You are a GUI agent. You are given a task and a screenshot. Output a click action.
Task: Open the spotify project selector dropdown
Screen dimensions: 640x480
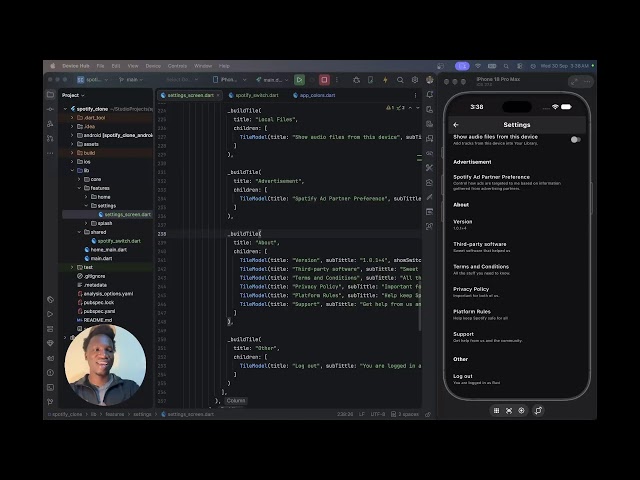[x=93, y=80]
